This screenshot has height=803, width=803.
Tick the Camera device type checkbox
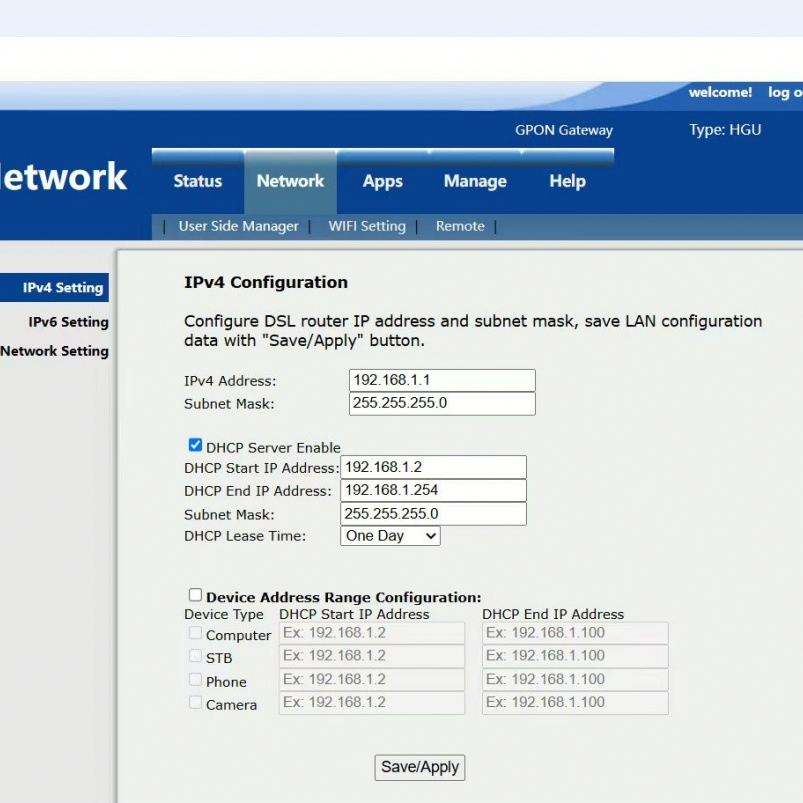pos(195,703)
